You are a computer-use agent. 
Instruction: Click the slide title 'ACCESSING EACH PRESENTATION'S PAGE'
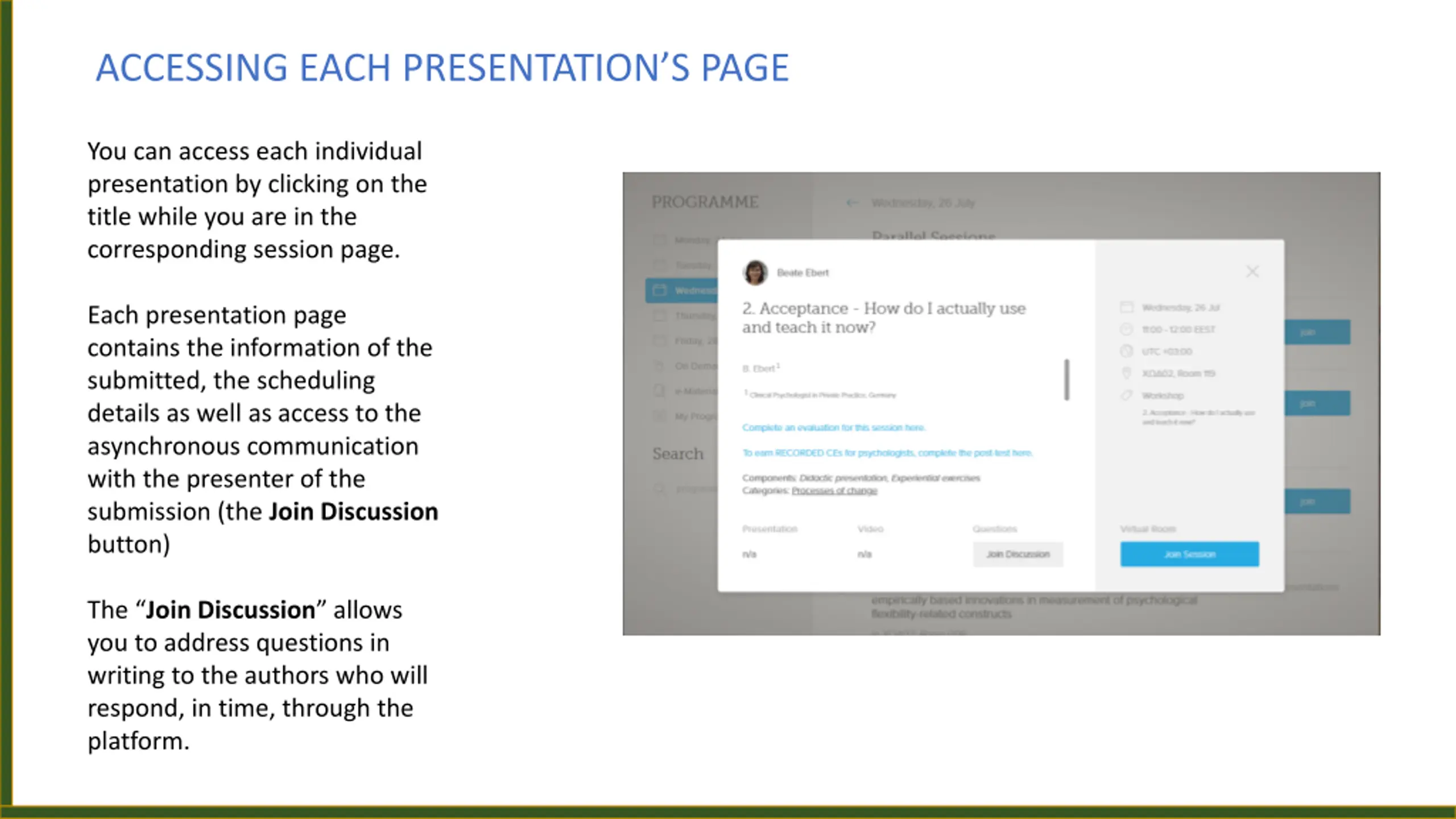tap(442, 67)
